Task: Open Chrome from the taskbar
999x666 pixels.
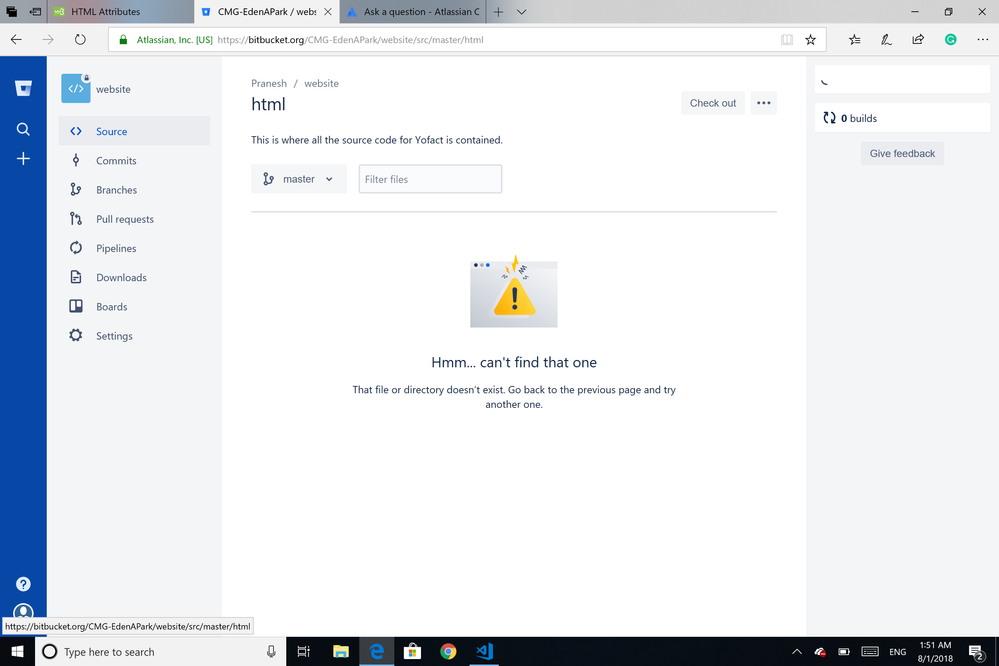Action: pos(448,651)
